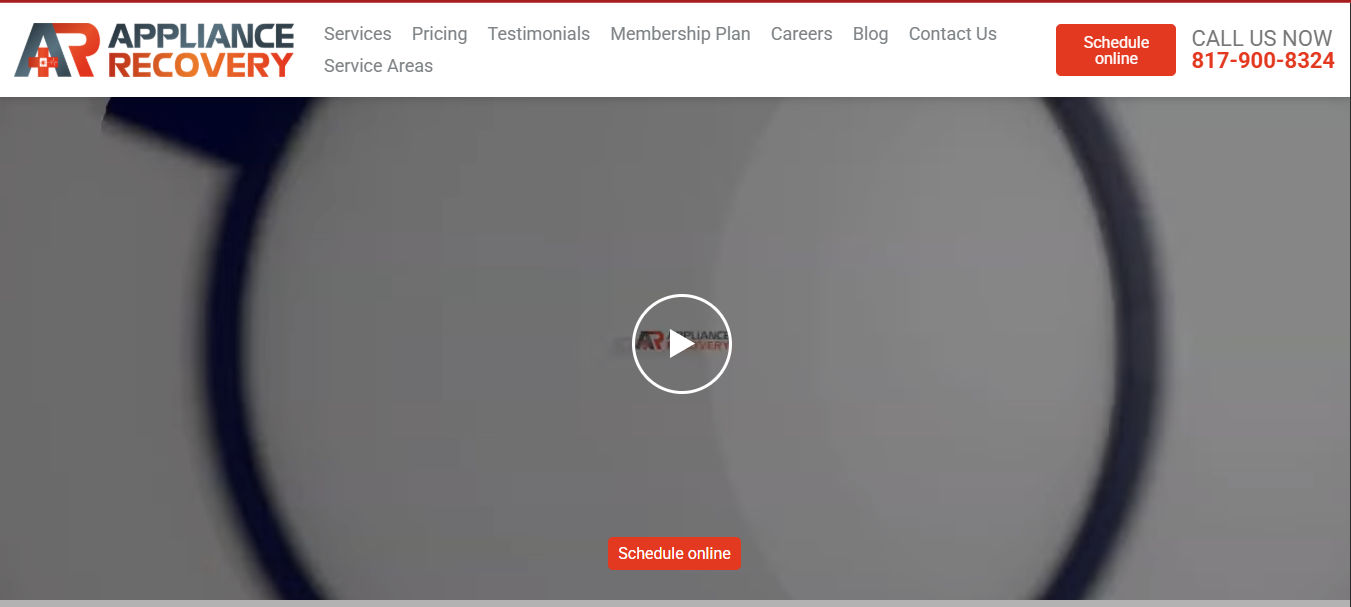
Task: Click the CALL US NOW text
Action: [x=1262, y=38]
